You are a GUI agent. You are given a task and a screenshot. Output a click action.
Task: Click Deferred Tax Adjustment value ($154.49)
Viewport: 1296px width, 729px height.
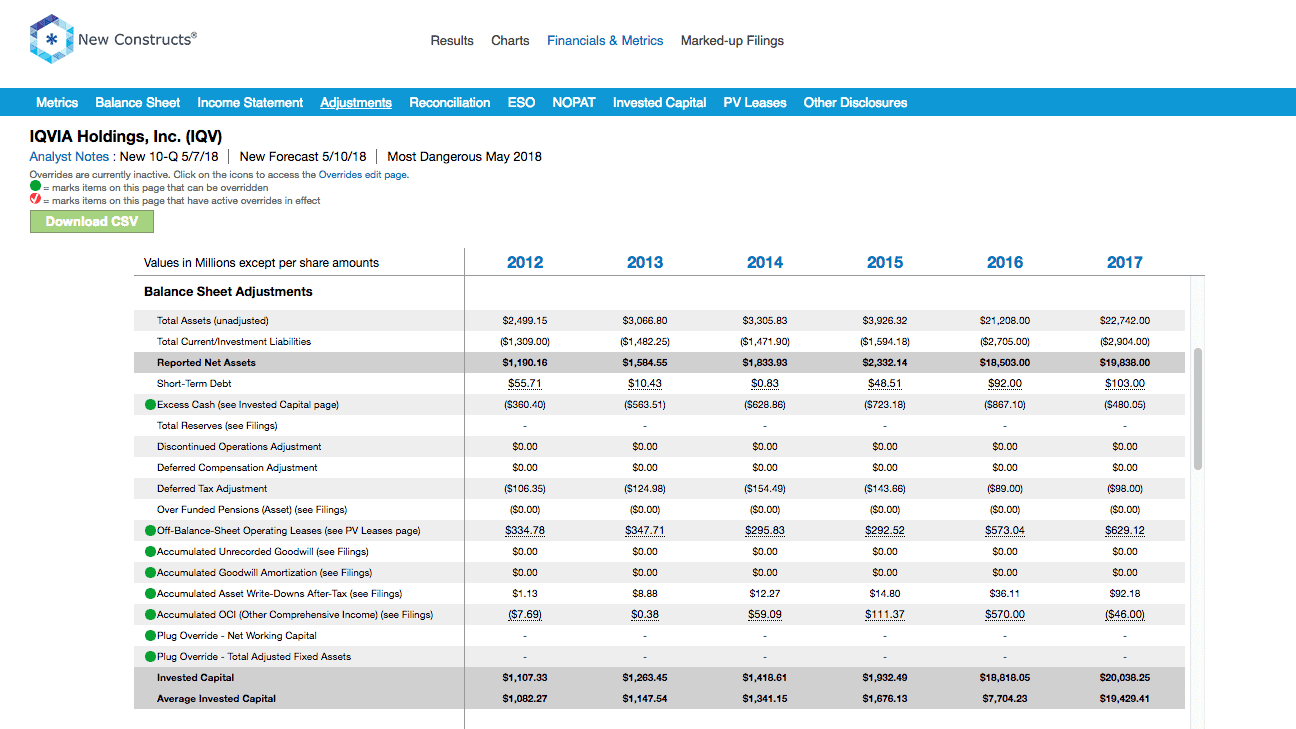pyautogui.click(x=765, y=489)
